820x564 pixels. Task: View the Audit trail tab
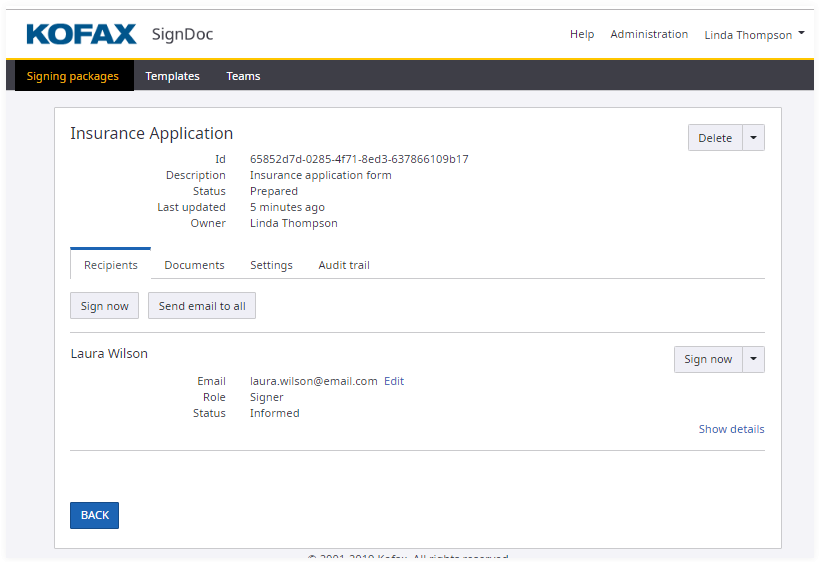[344, 265]
